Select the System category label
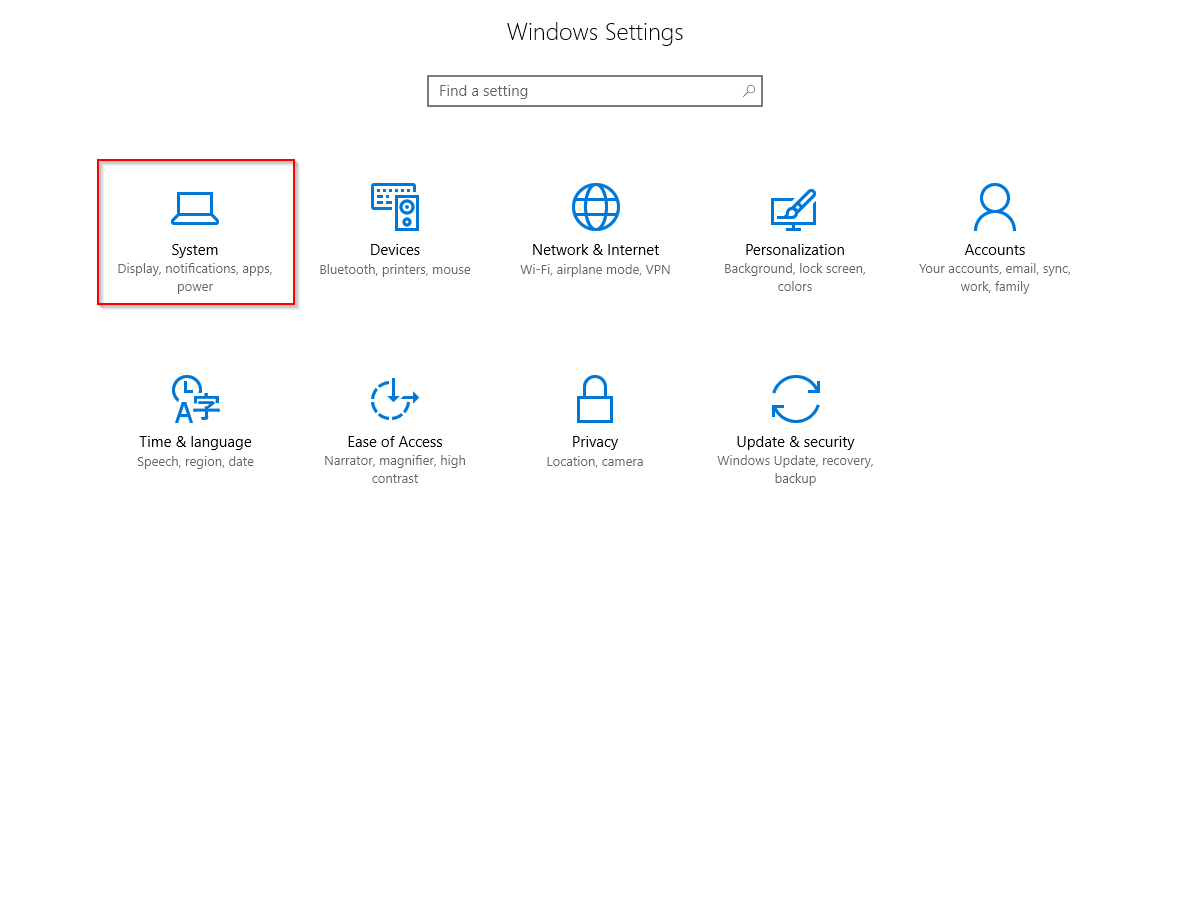This screenshot has height=900, width=1189. coord(195,250)
